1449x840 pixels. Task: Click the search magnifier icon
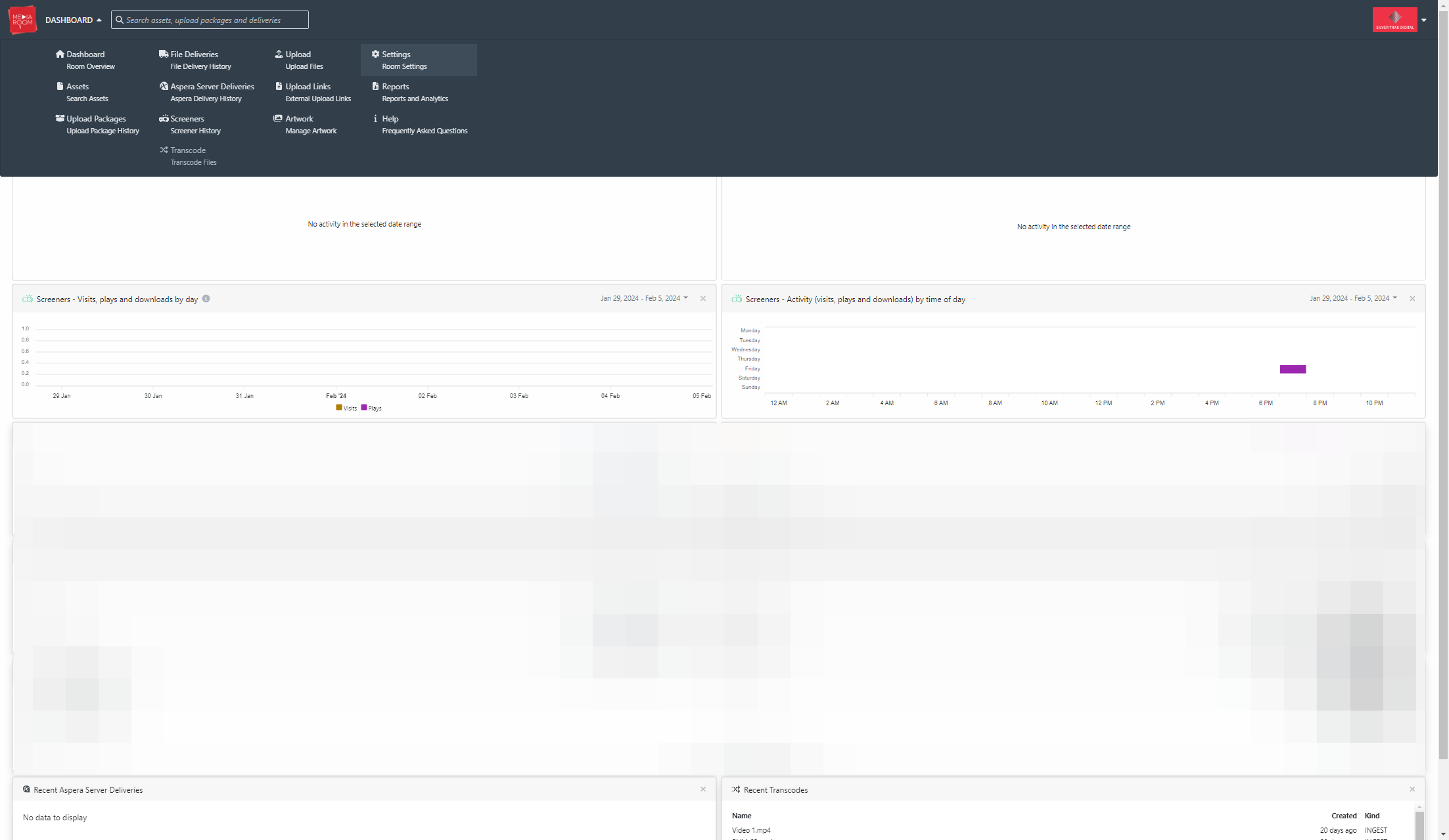click(120, 20)
